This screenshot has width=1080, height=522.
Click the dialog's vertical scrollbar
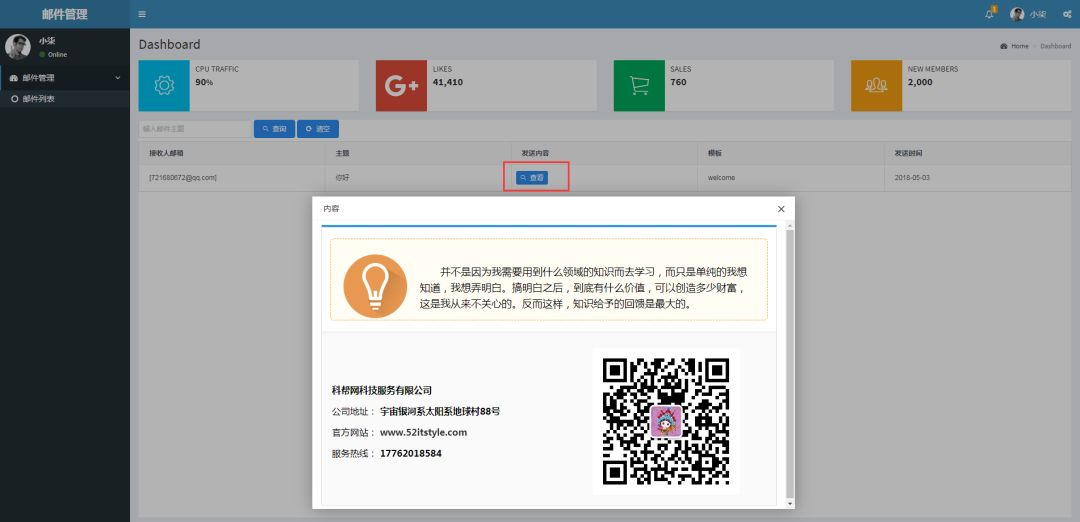[x=790, y=365]
